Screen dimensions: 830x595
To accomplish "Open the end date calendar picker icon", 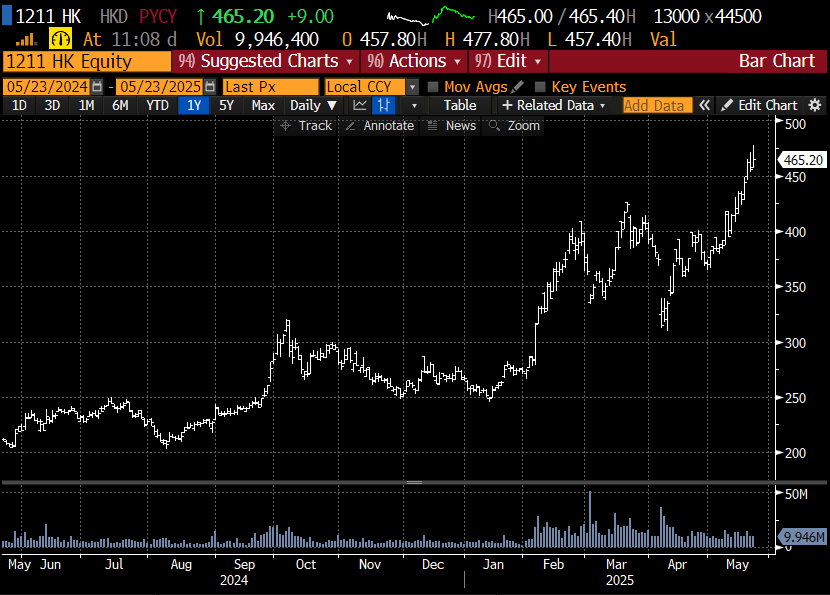I will 210,86.
